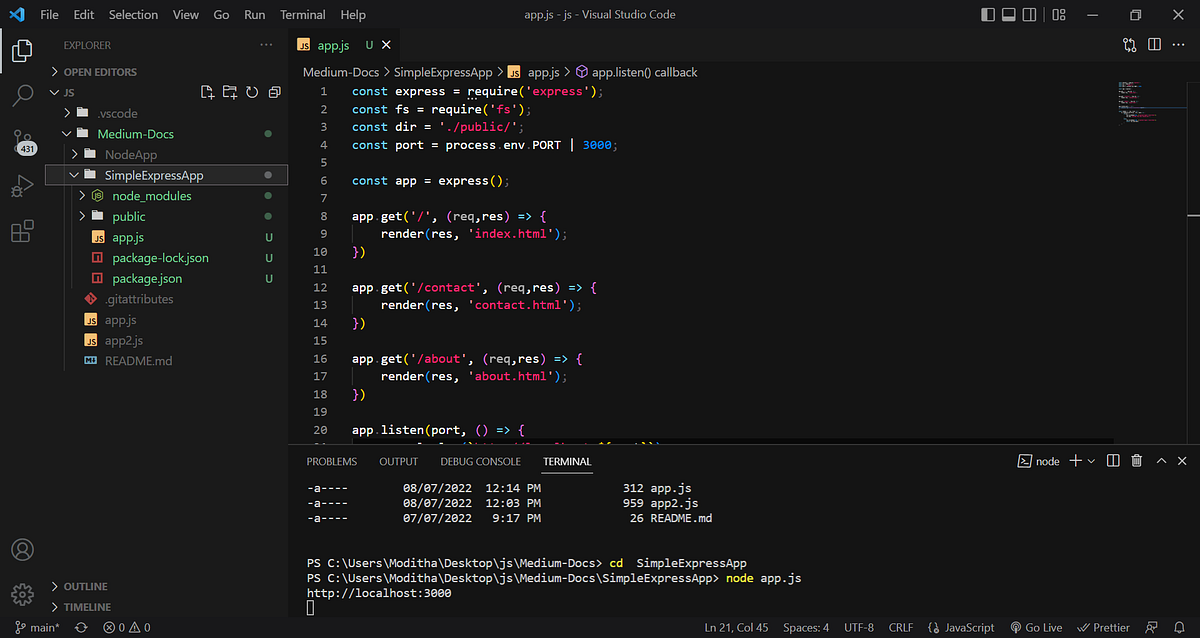Refresh the Explorer view

click(252, 91)
